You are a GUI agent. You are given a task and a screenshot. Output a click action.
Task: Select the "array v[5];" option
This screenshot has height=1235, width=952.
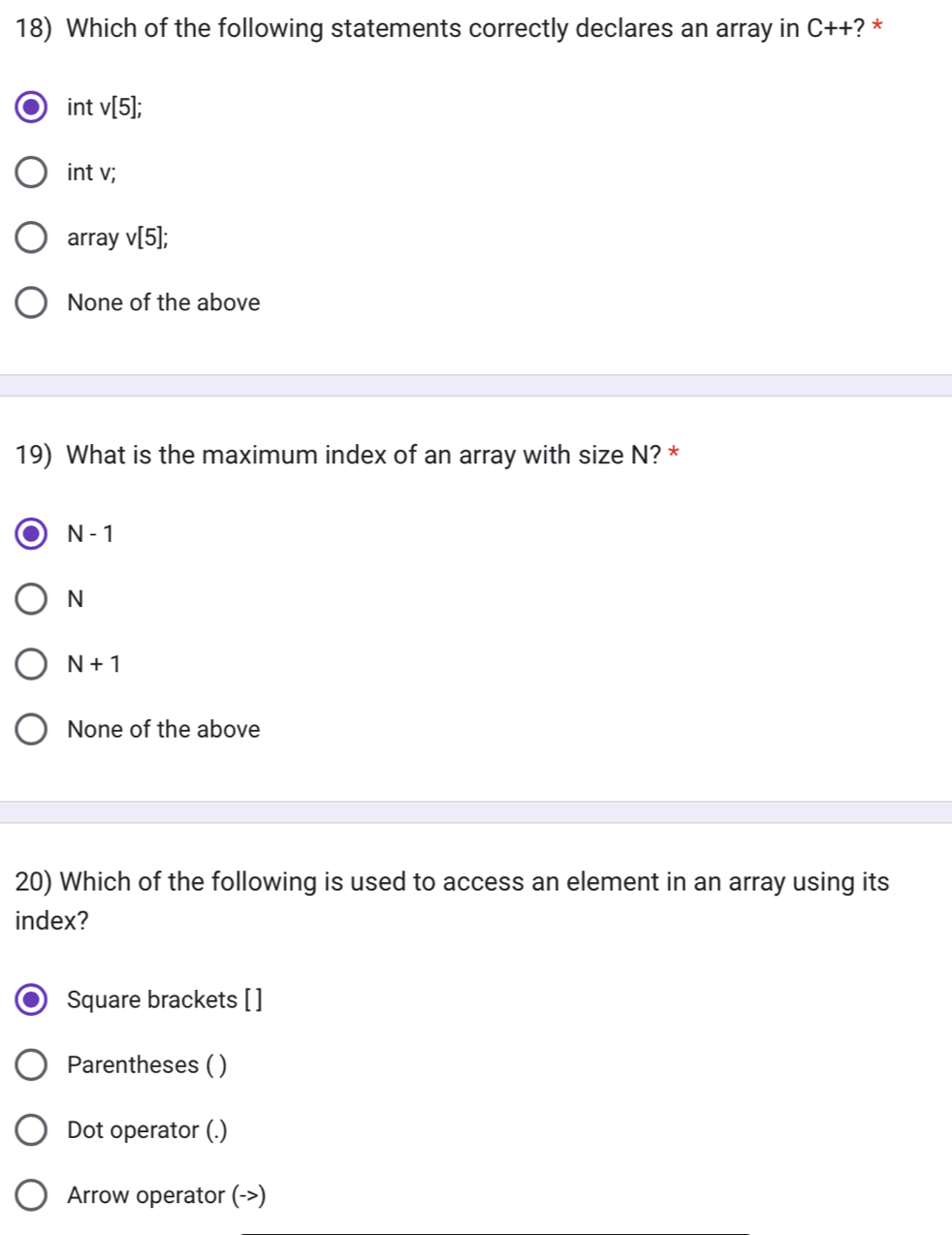pyautogui.click(x=30, y=237)
